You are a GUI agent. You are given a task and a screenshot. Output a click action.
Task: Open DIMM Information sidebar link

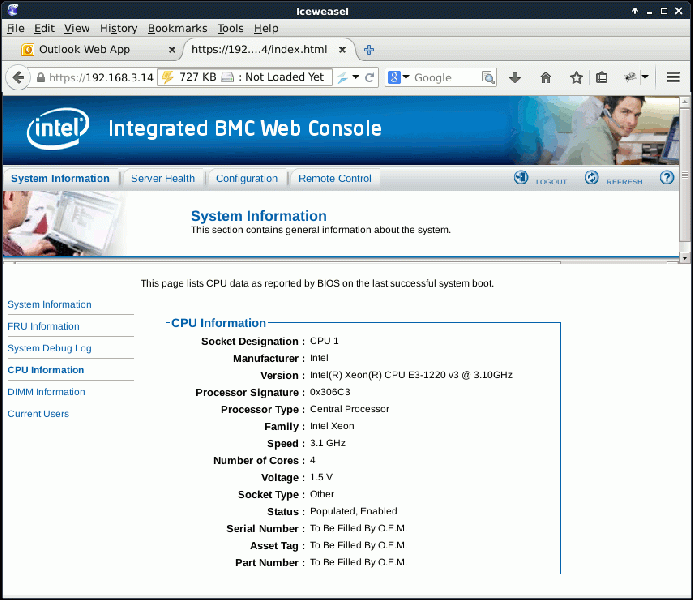click(x=46, y=392)
